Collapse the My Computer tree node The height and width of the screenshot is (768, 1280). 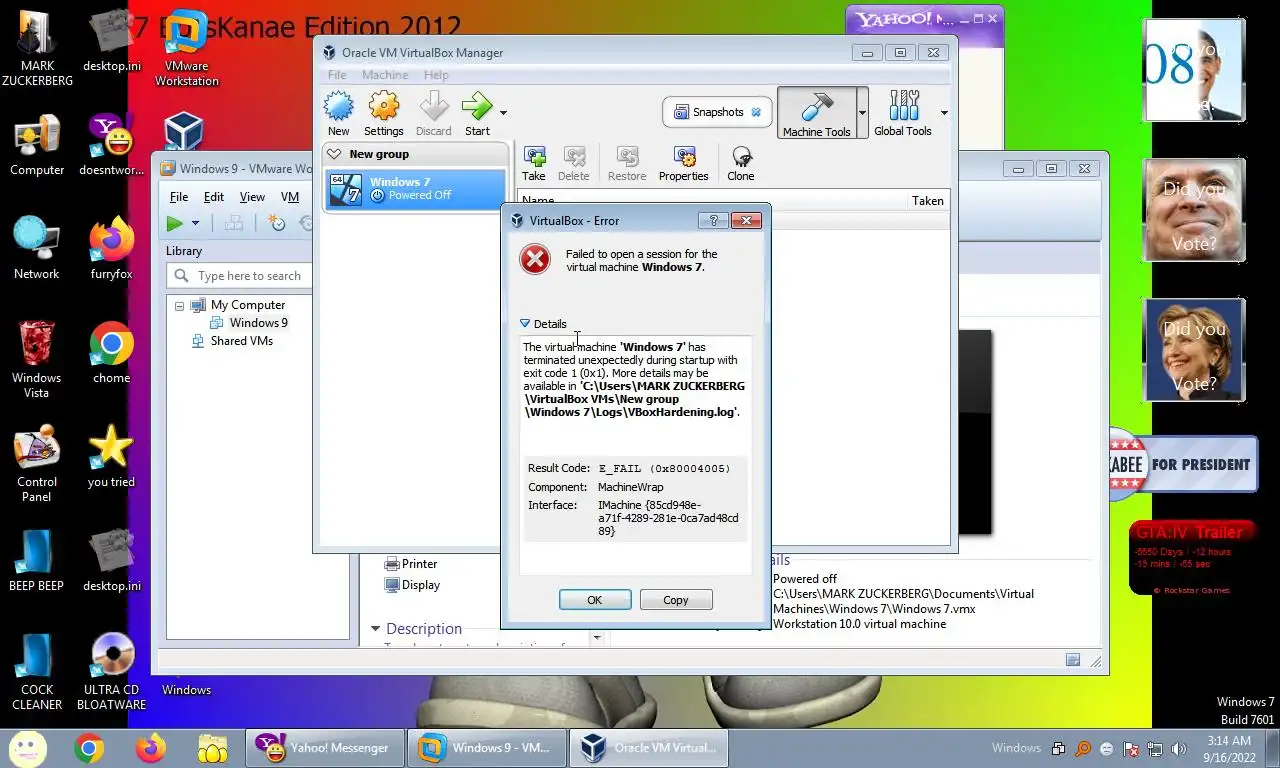tap(179, 305)
